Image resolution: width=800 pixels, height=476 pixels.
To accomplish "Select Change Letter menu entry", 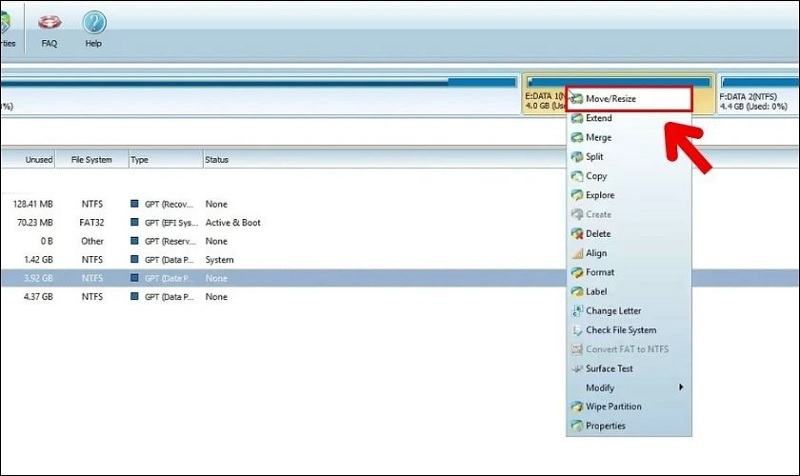I will pos(613,311).
